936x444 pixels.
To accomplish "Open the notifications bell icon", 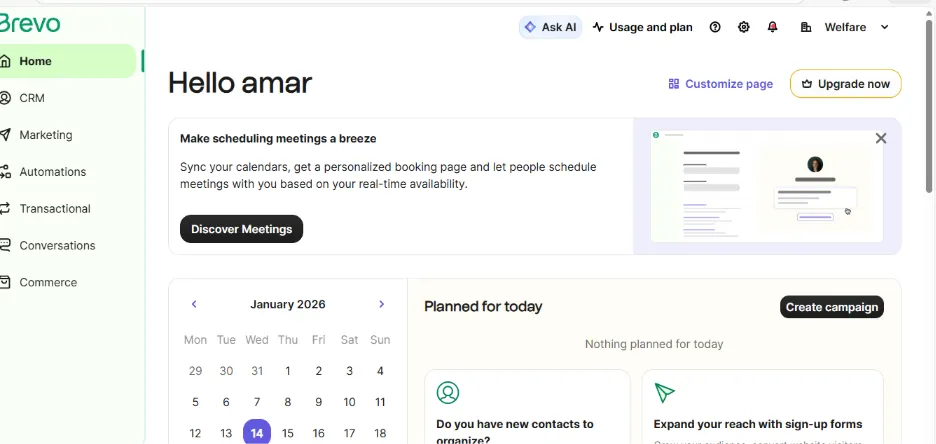I will (x=772, y=27).
